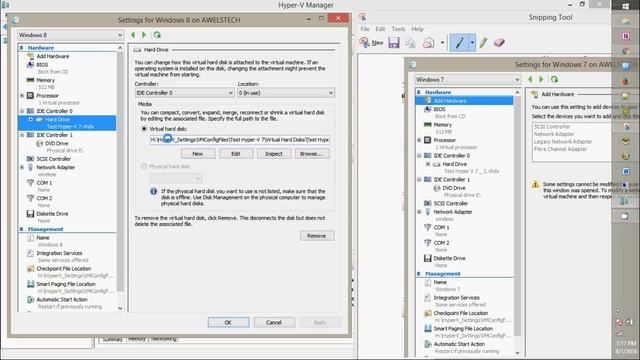
Task: Click the refresh icon in Windows 8 settings
Action: 157,35
